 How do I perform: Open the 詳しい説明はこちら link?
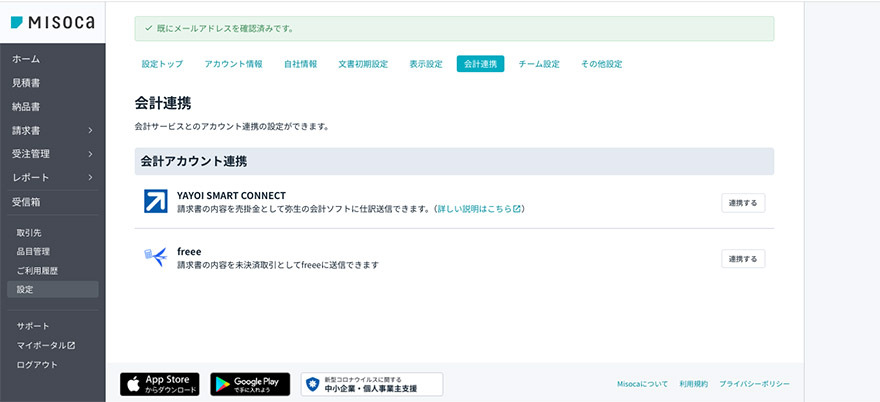(x=479, y=209)
